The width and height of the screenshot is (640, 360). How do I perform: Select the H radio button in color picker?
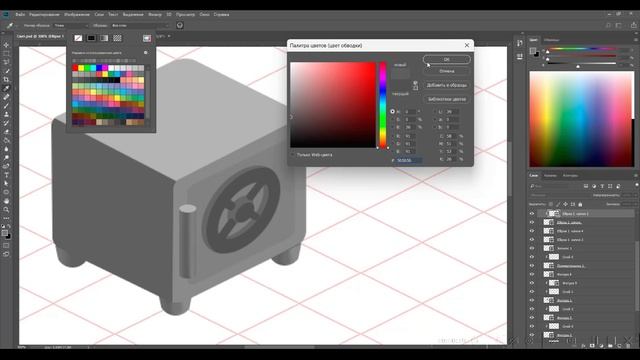click(x=393, y=111)
